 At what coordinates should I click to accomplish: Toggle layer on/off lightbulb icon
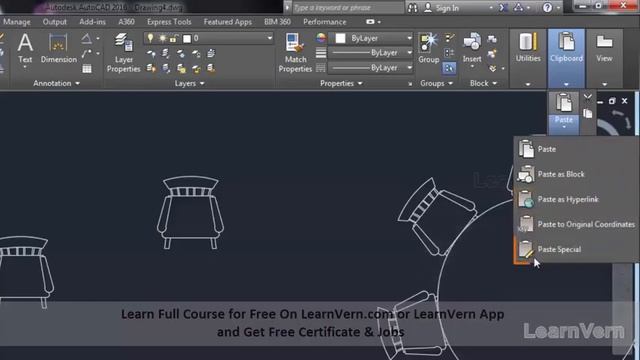[x=150, y=38]
